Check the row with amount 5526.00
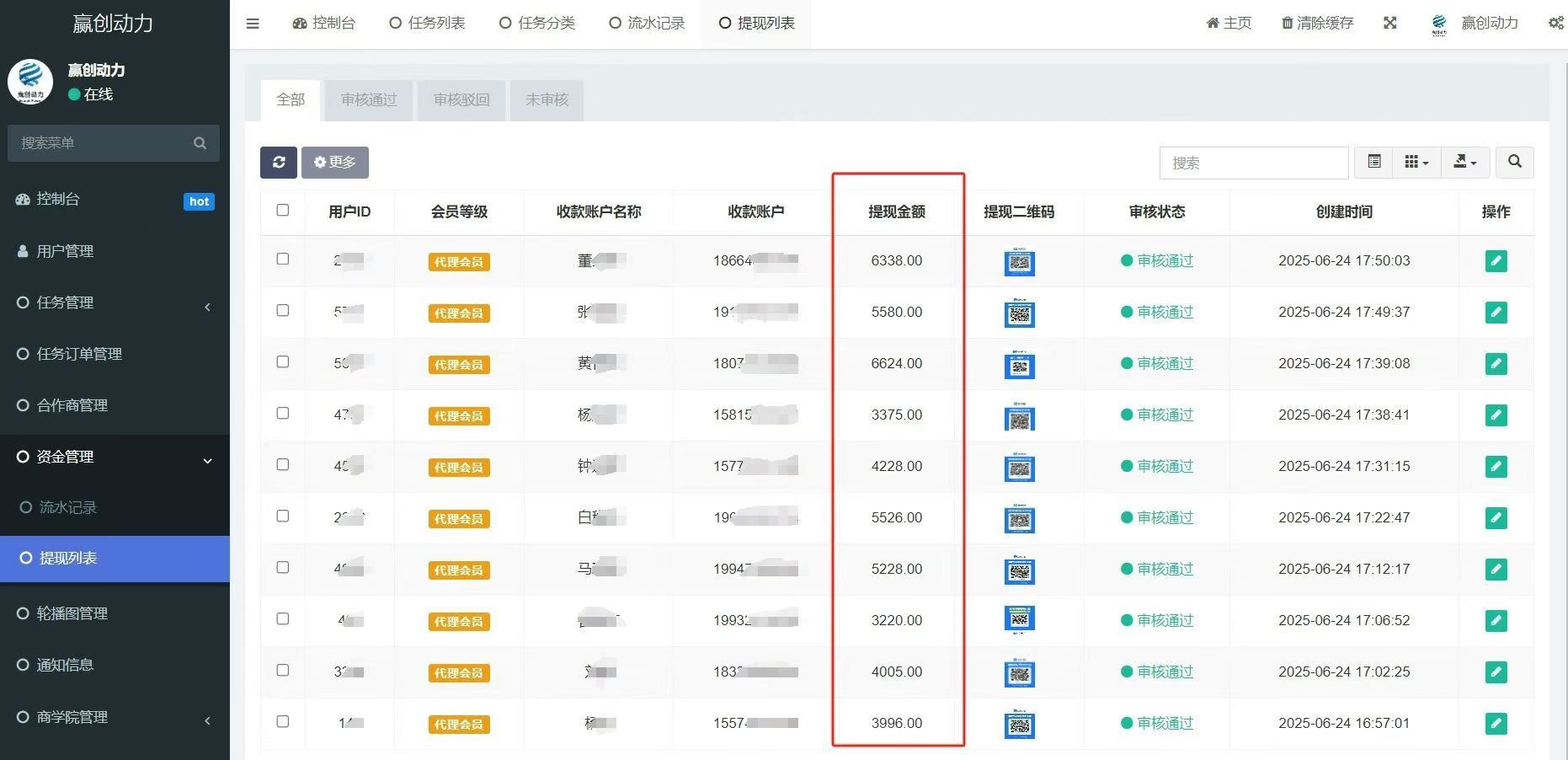This screenshot has width=1568, height=760. point(283,516)
